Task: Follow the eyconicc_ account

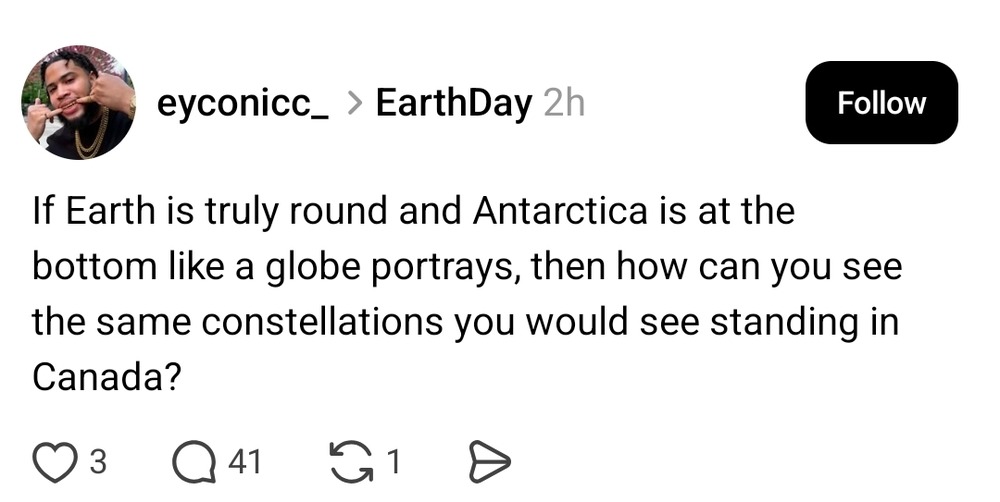Action: 881,103
